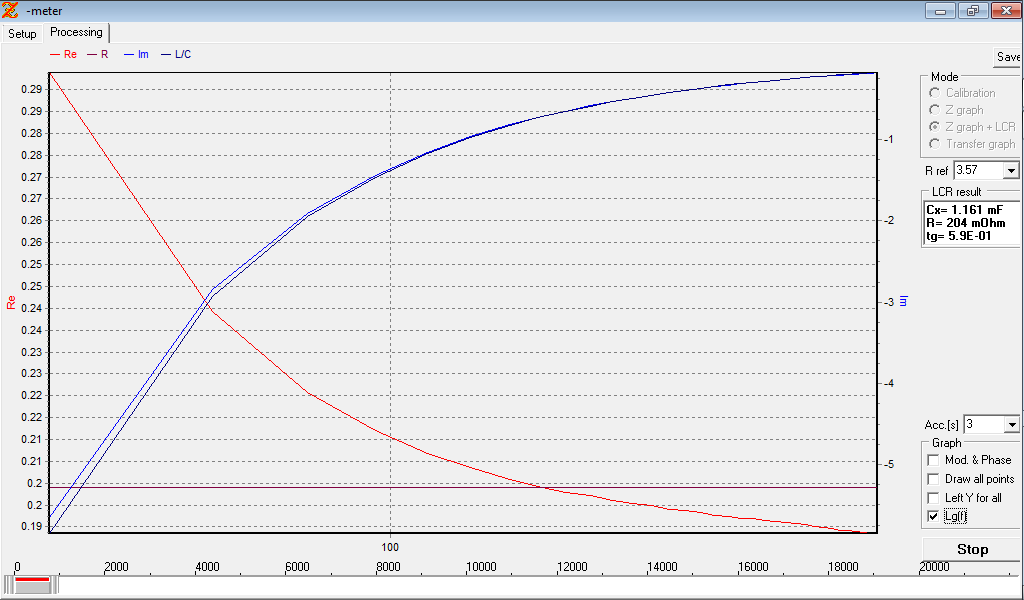Expand the Acc.[s] dropdown arrow

pos(1012,424)
